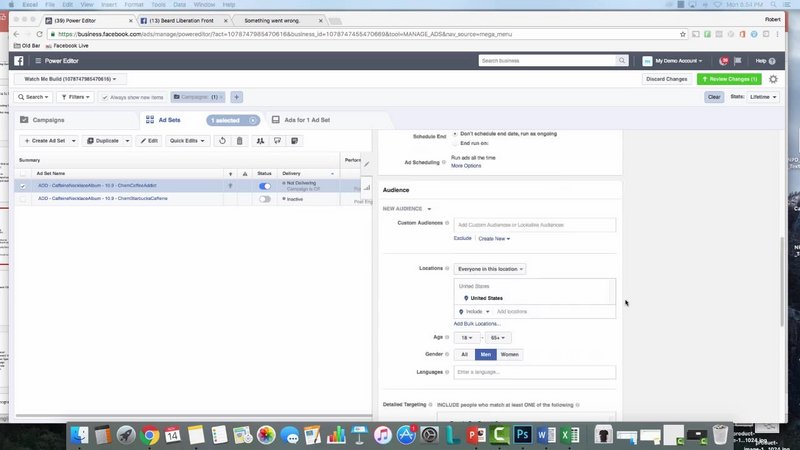Open minimum age 18 dropdown
The height and width of the screenshot is (450, 800).
466,338
